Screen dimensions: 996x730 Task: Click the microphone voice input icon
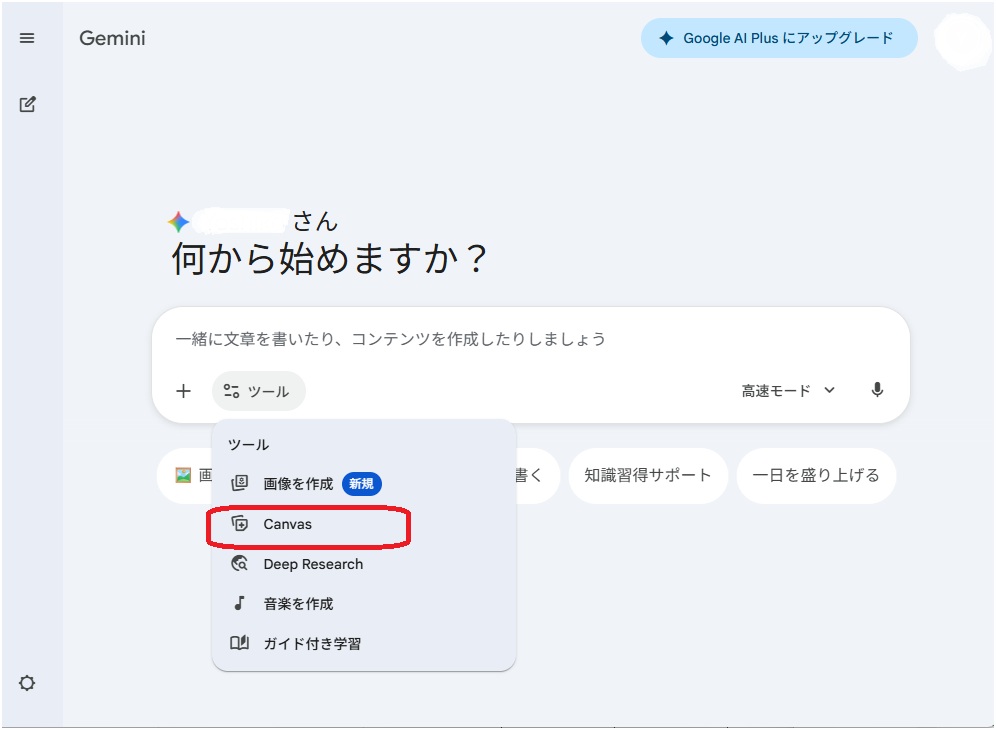point(877,391)
